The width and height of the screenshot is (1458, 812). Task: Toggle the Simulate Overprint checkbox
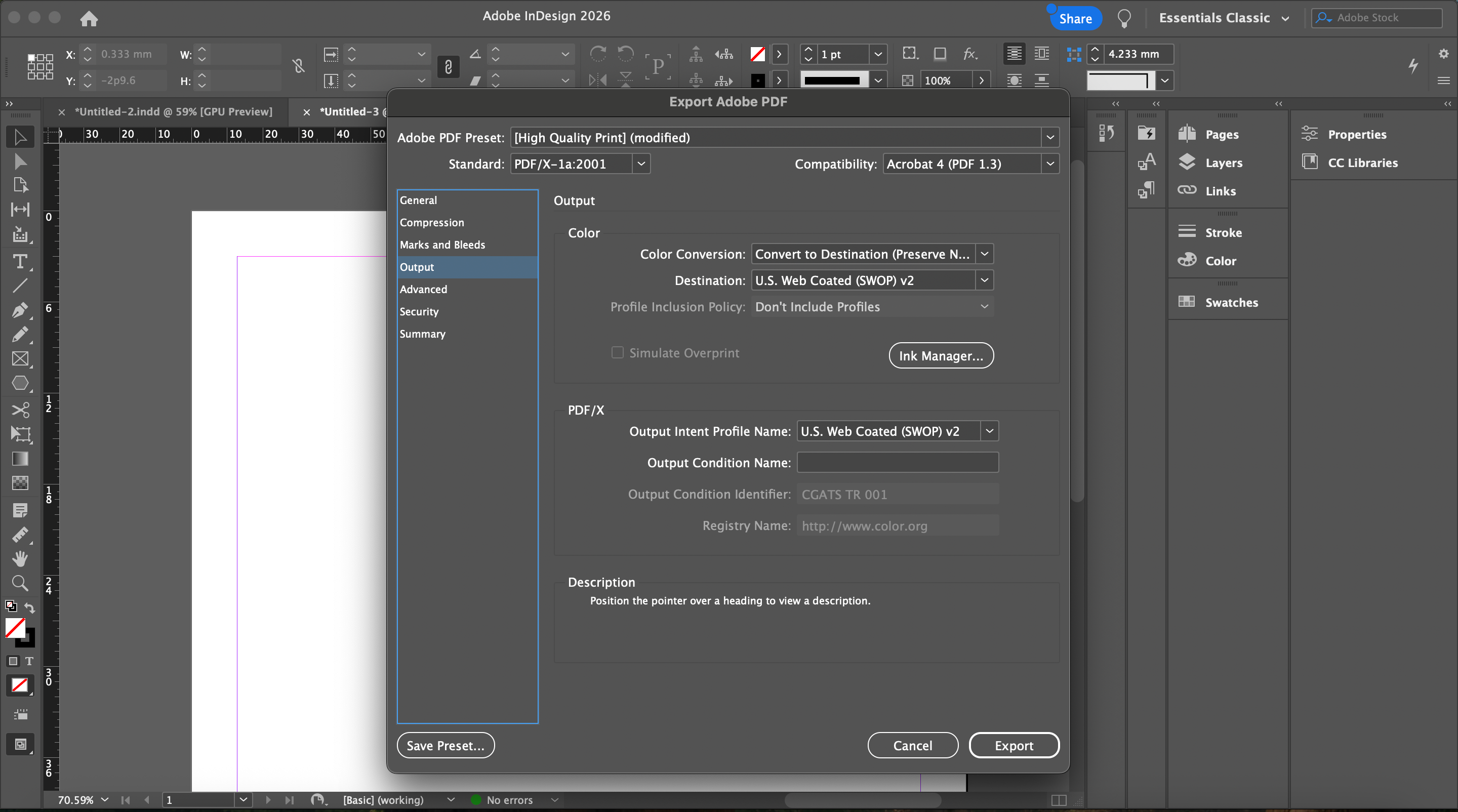click(x=618, y=352)
